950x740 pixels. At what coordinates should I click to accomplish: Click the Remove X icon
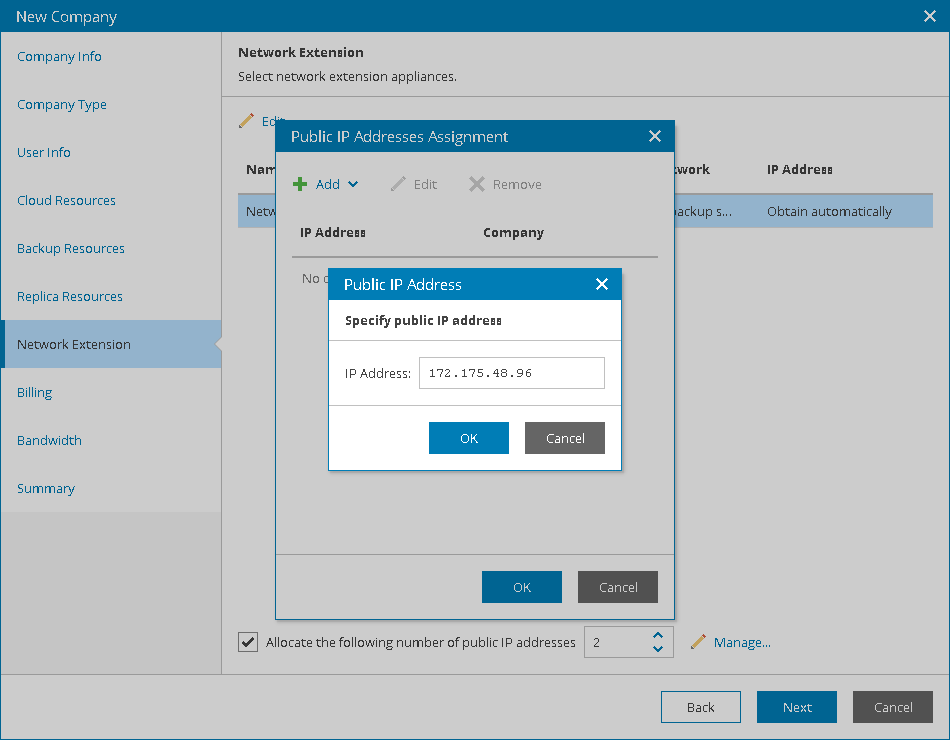coord(477,184)
